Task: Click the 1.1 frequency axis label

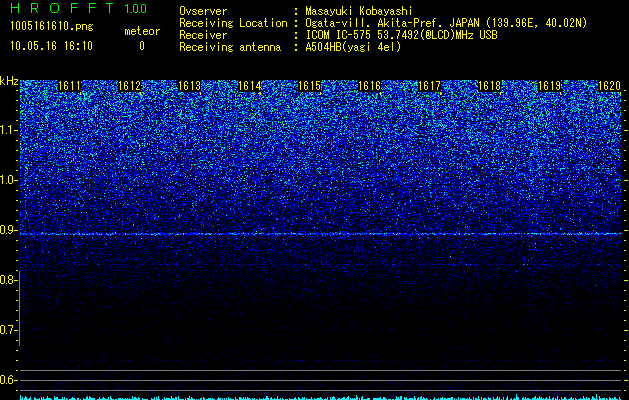Action: [8, 130]
